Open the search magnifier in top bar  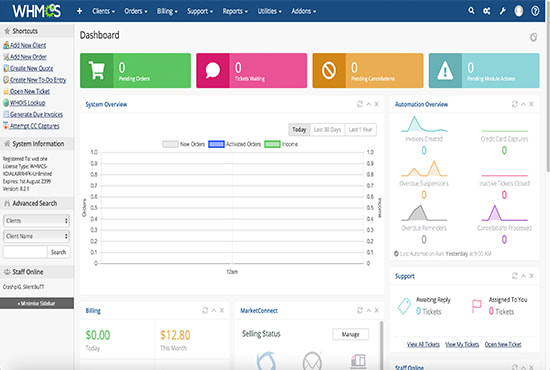tap(471, 11)
